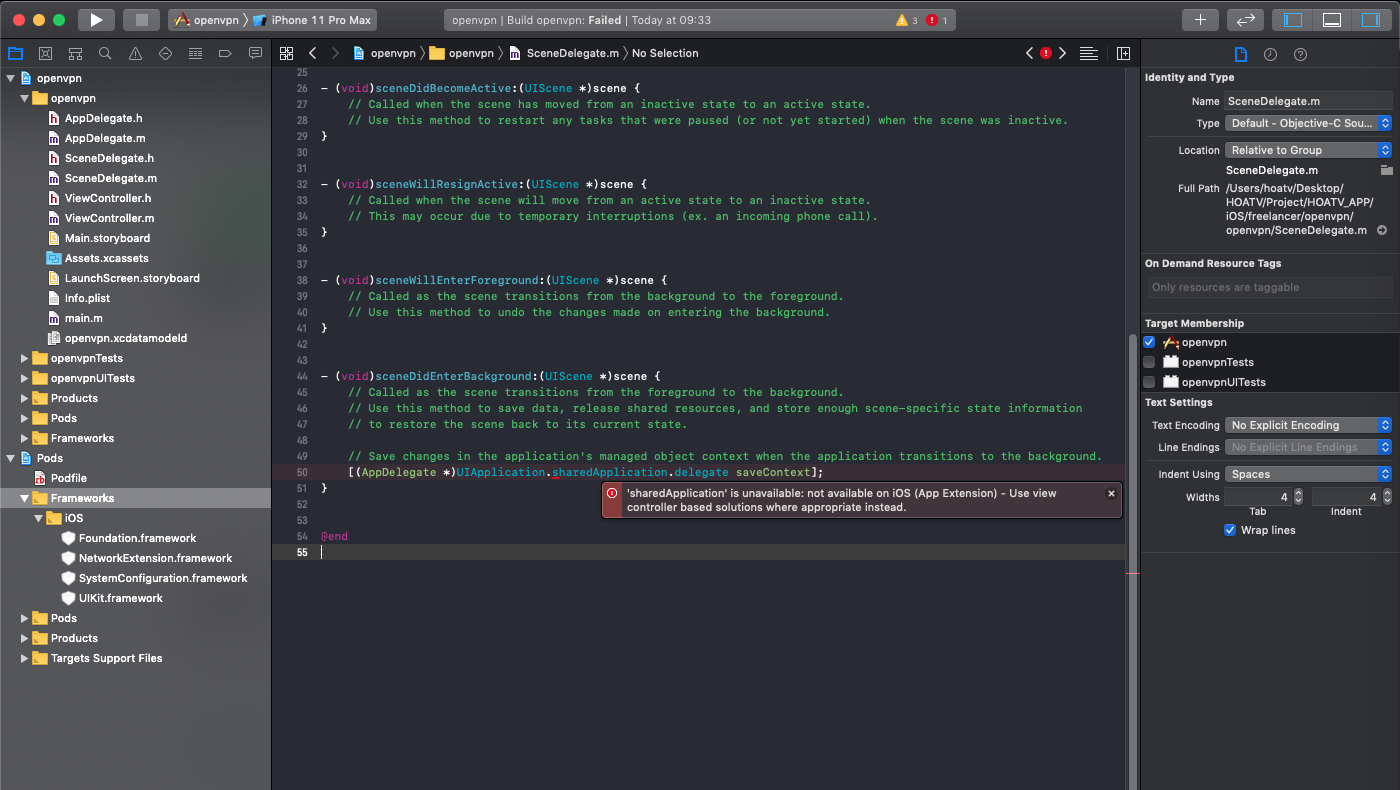Check openvpnTests target membership
The image size is (1400, 790).
[1149, 362]
